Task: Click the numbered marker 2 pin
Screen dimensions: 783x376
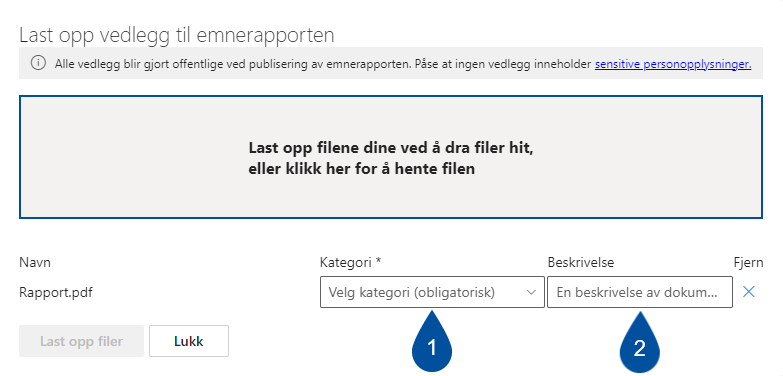Action: (639, 341)
